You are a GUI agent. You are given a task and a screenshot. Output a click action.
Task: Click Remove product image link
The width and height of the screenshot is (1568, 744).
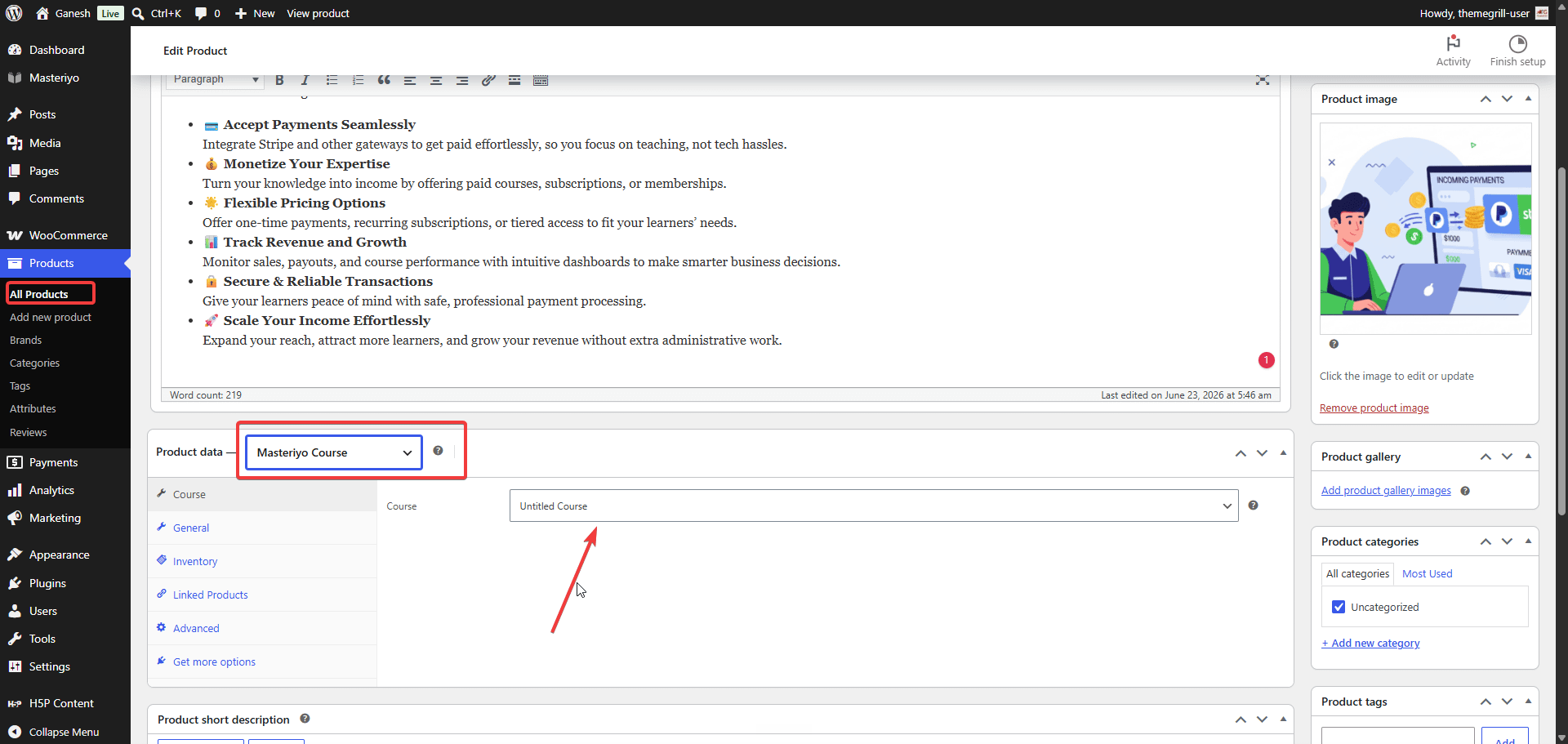(1374, 408)
